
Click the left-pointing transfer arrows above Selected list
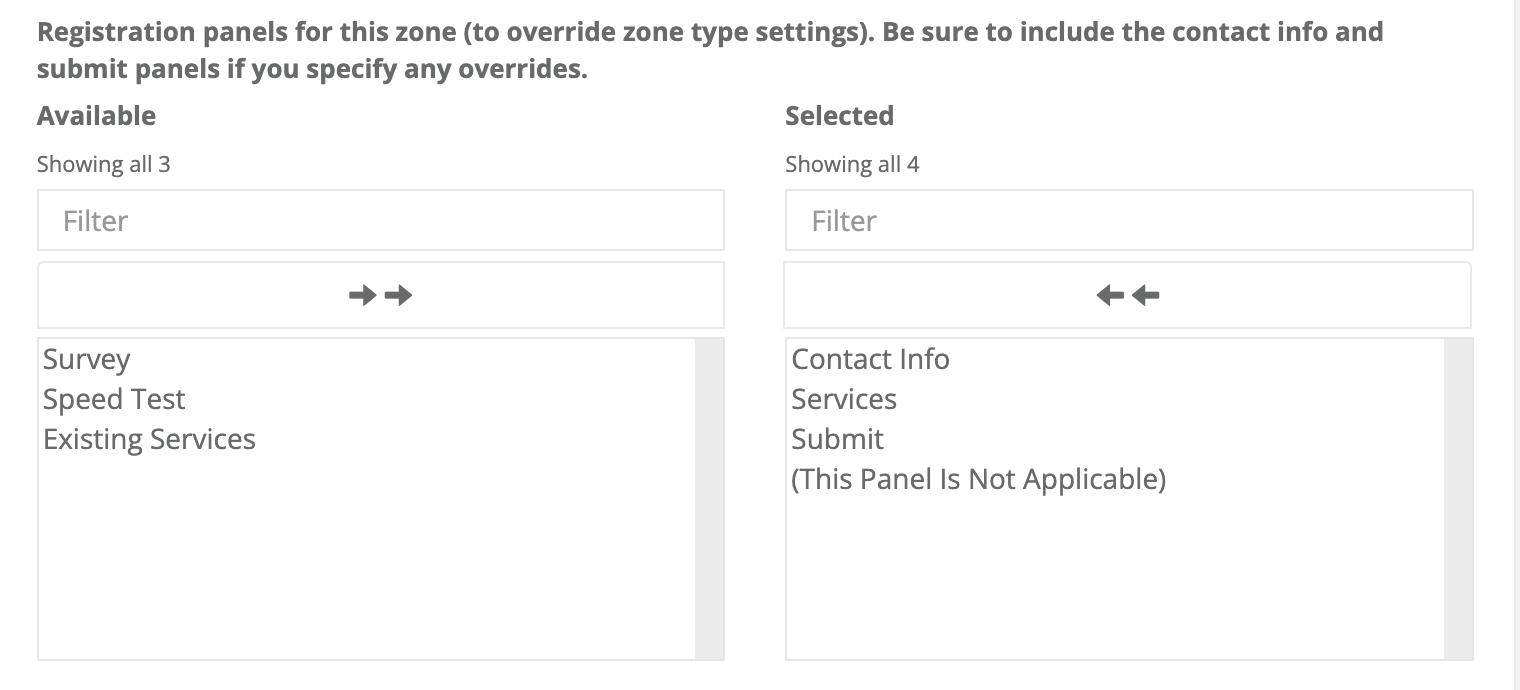click(x=1128, y=294)
